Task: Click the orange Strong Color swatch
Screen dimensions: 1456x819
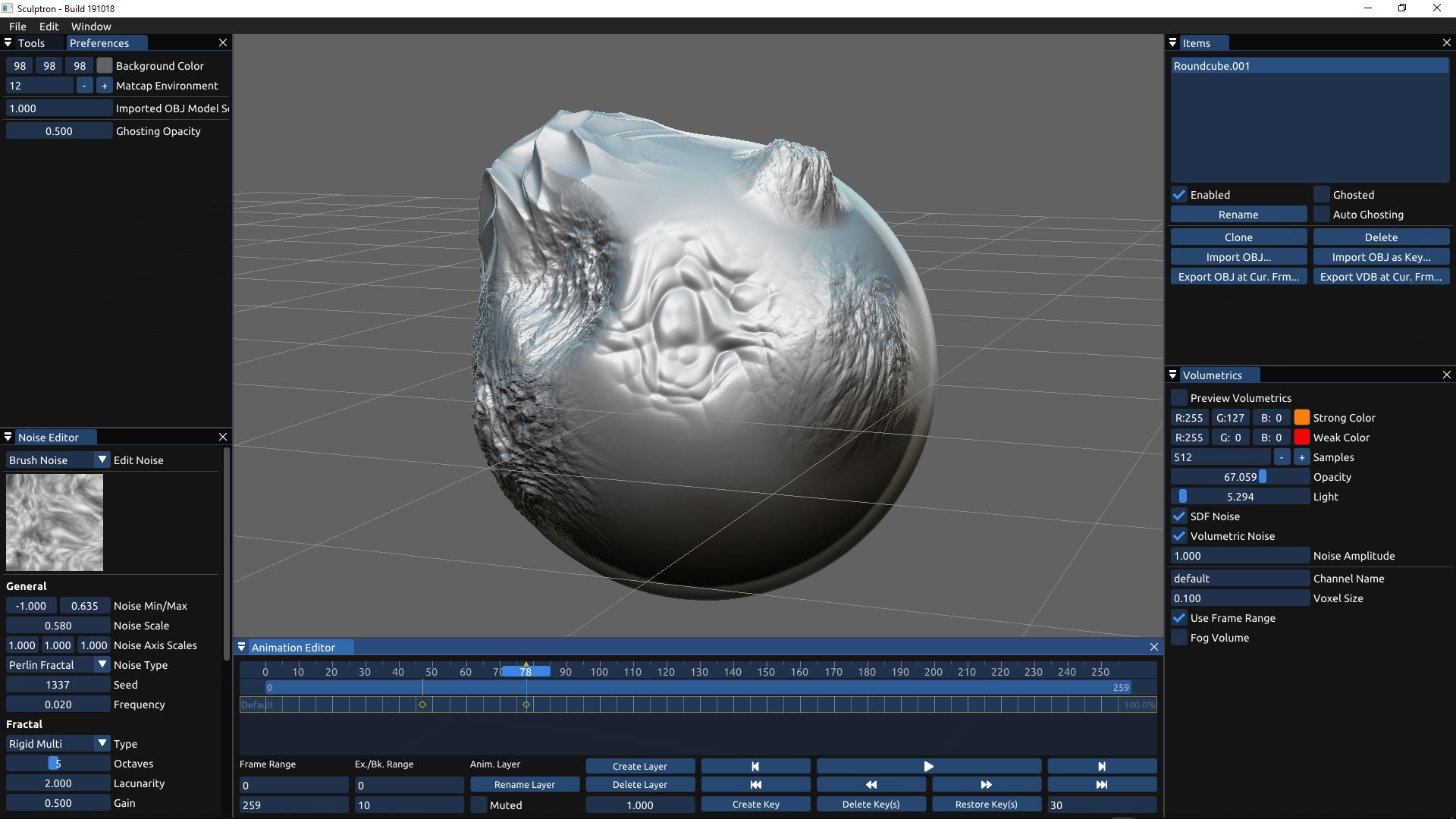Action: 1301,418
